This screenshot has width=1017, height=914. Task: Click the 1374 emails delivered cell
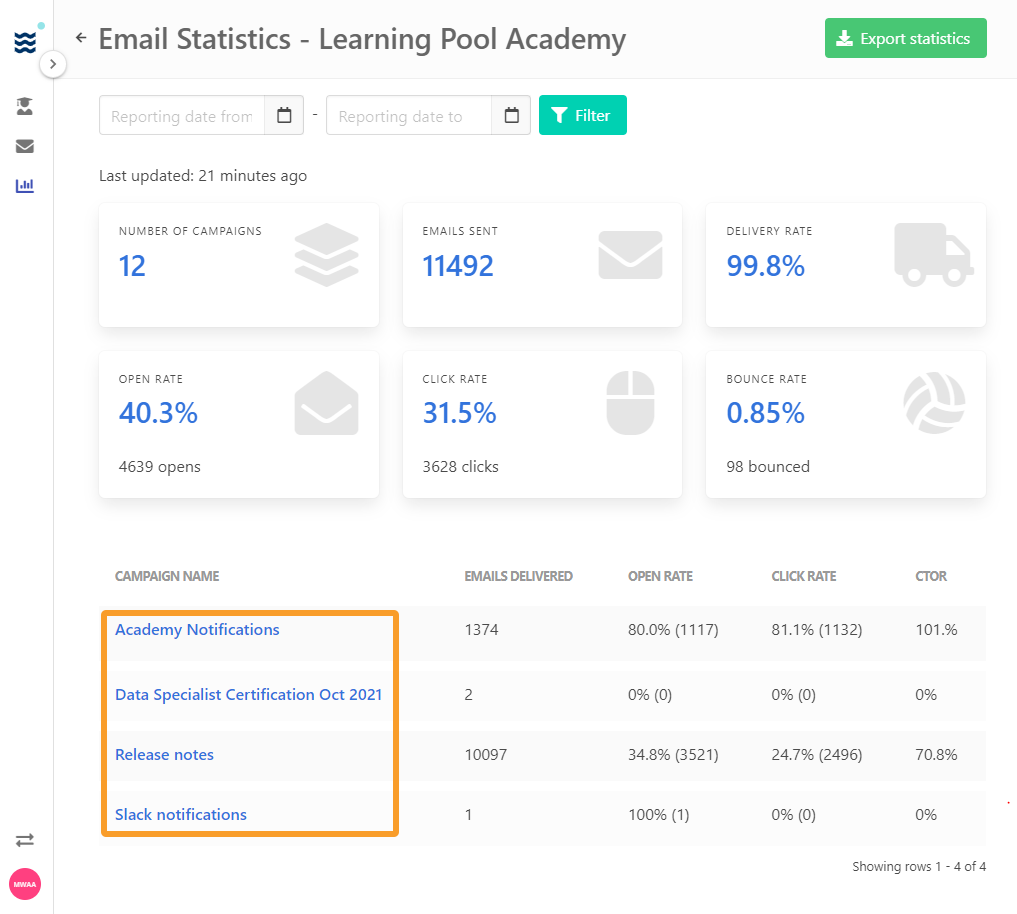pos(481,630)
